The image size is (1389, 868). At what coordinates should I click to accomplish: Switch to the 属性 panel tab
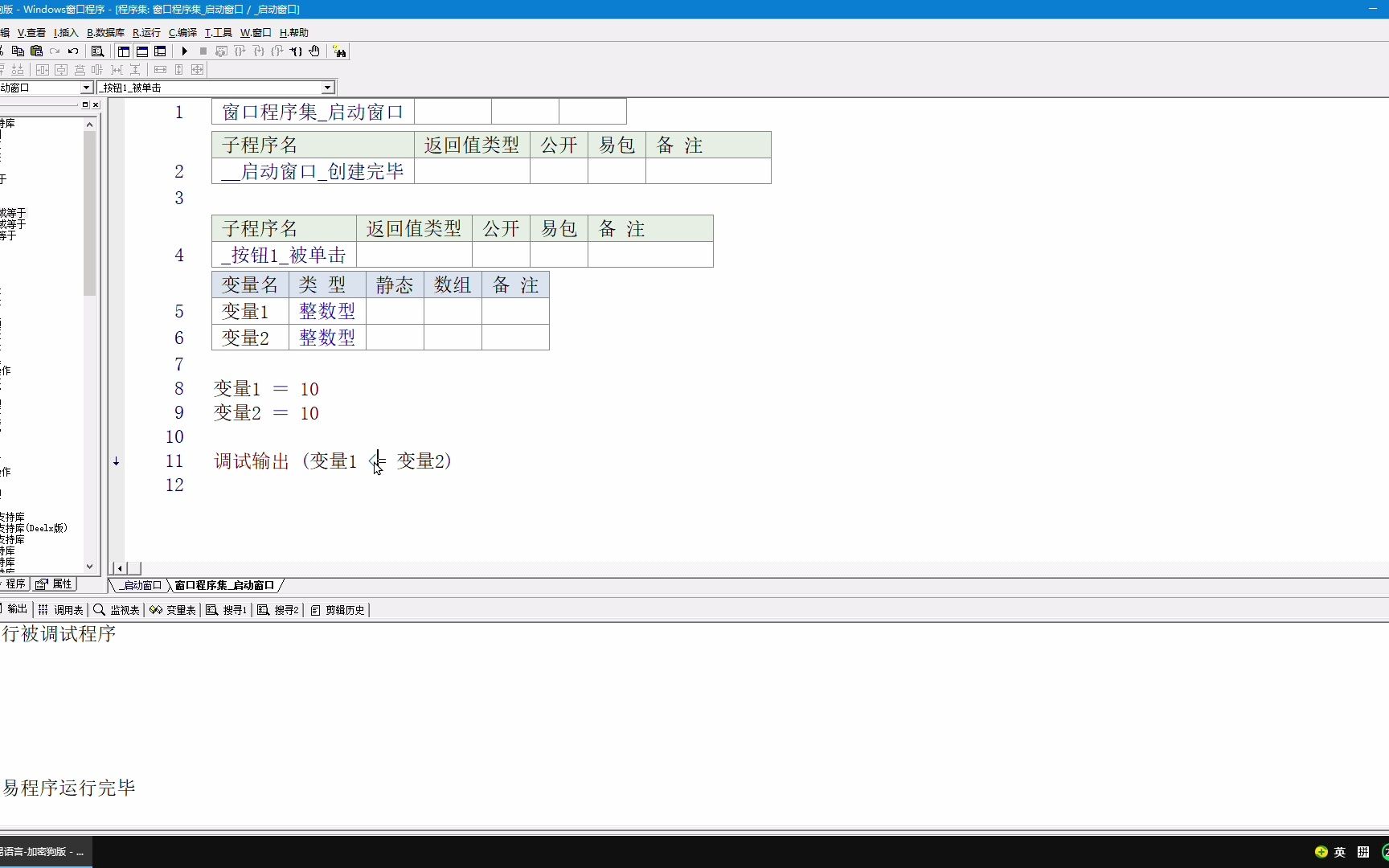point(54,583)
